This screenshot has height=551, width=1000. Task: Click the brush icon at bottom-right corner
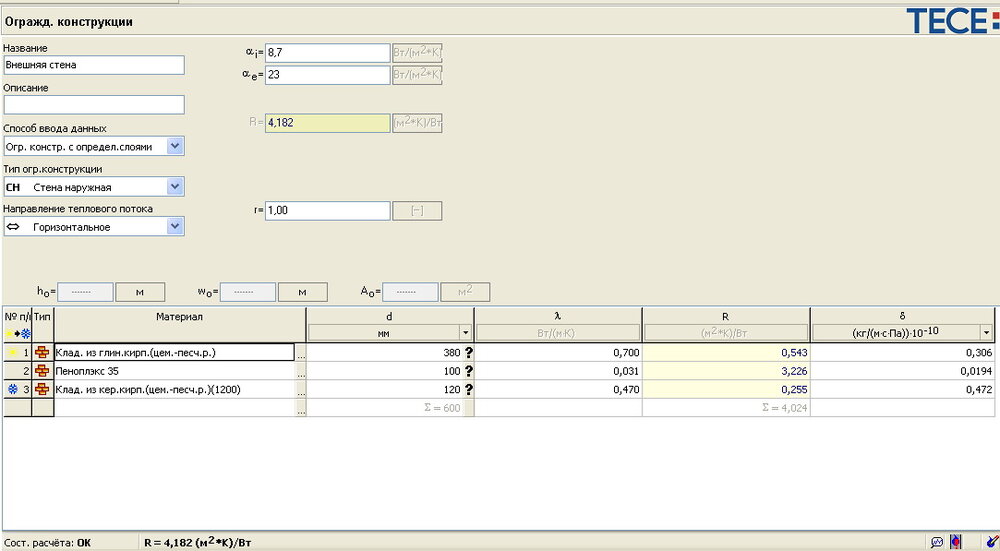(x=990, y=542)
